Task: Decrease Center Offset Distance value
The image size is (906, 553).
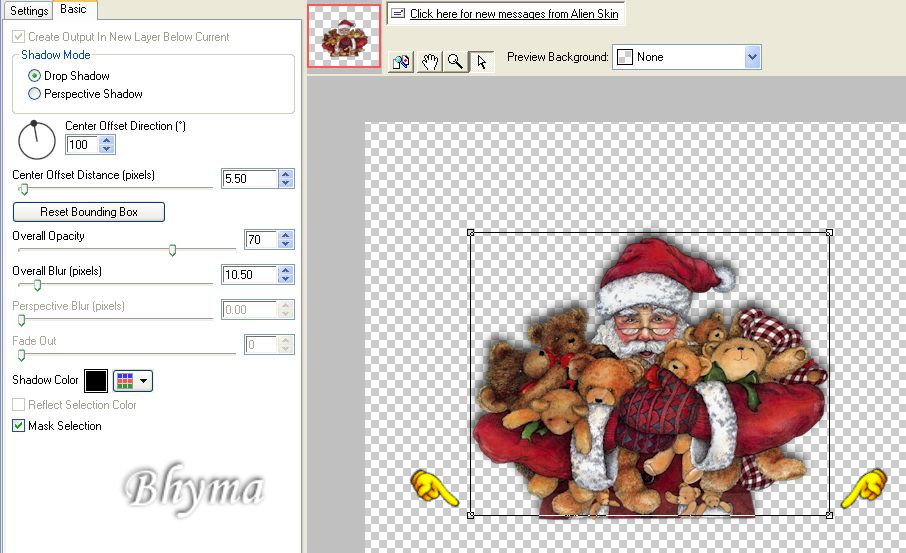Action: coord(285,183)
